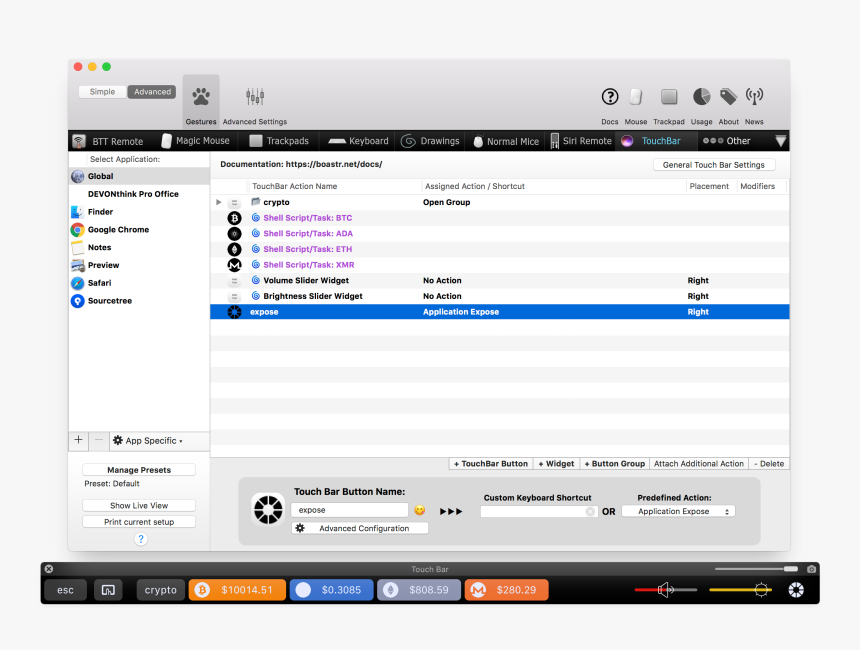Enable Advanced mode

[x=151, y=91]
